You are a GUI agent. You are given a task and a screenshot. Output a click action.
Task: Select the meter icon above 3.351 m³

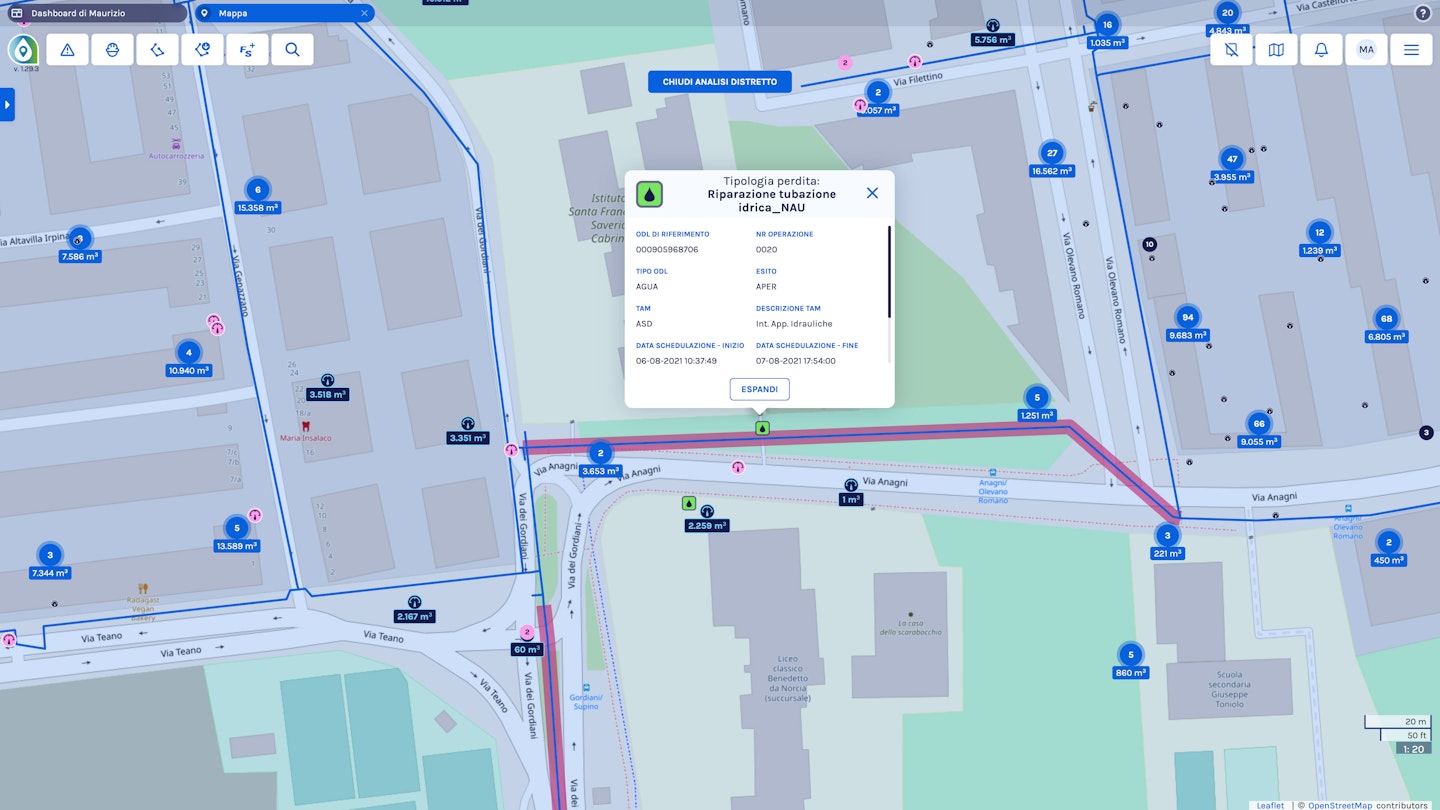coord(467,424)
